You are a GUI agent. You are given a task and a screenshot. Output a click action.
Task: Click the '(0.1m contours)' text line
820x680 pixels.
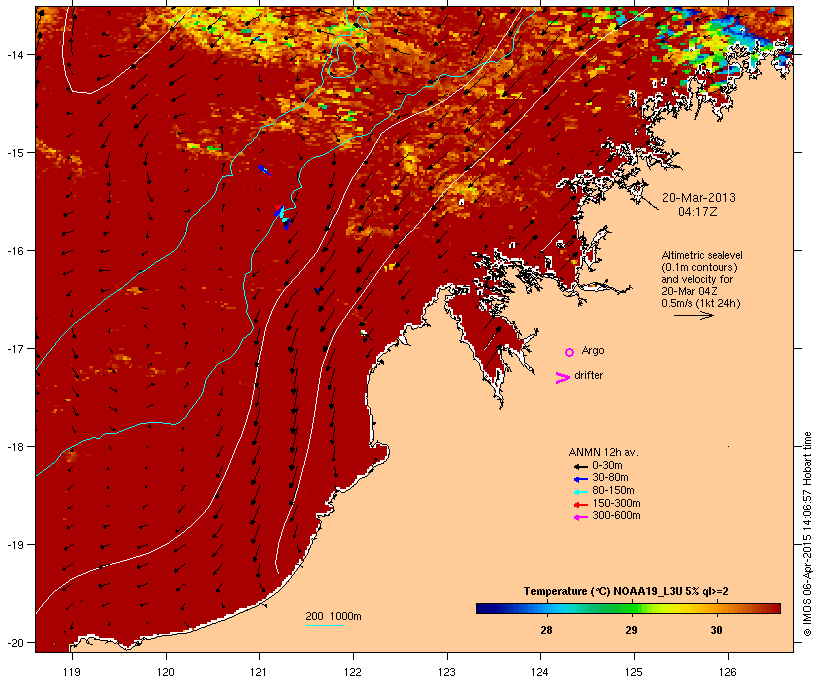tap(699, 267)
